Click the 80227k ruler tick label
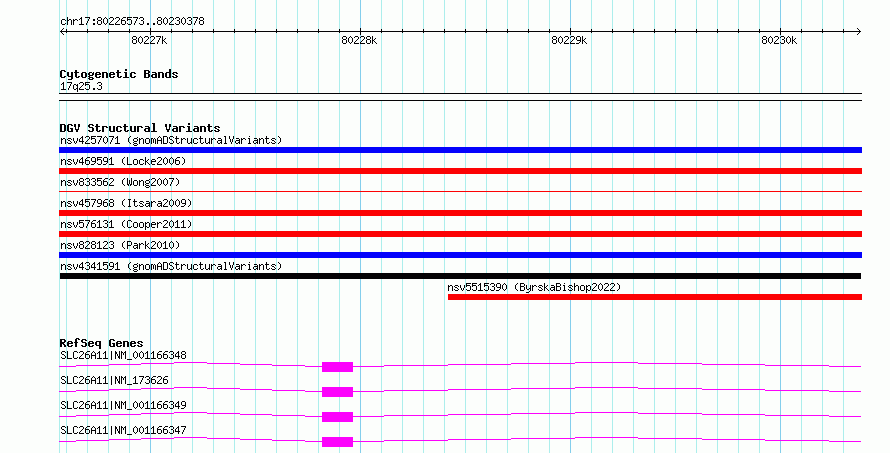 [149, 40]
